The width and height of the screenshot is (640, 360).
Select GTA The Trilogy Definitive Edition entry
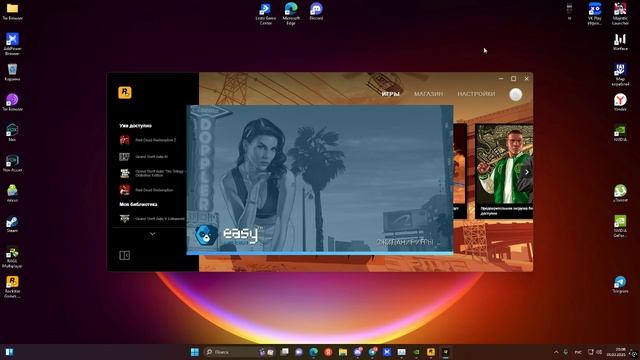(152, 173)
